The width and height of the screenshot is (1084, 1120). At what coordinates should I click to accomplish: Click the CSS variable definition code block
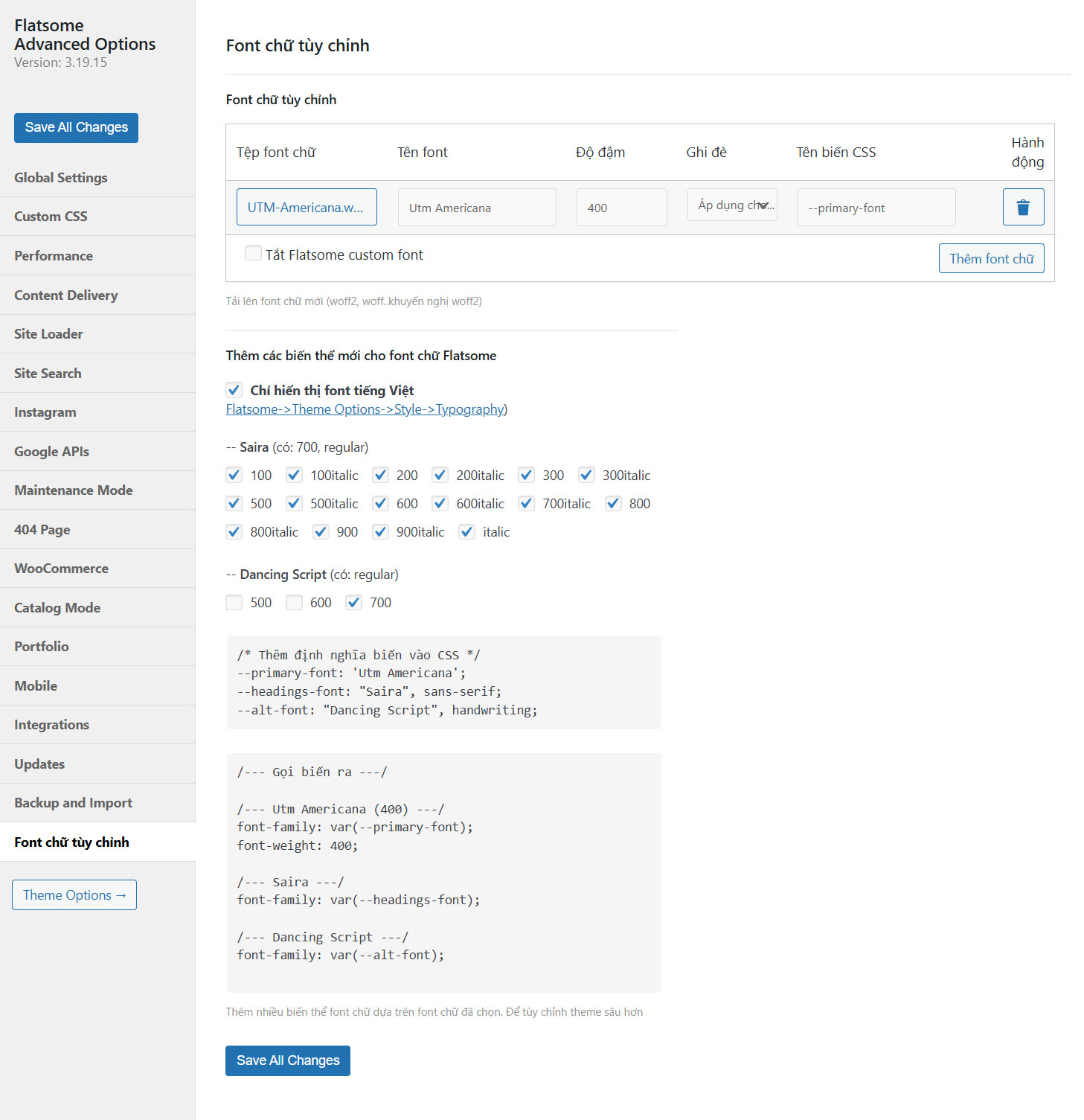click(443, 682)
